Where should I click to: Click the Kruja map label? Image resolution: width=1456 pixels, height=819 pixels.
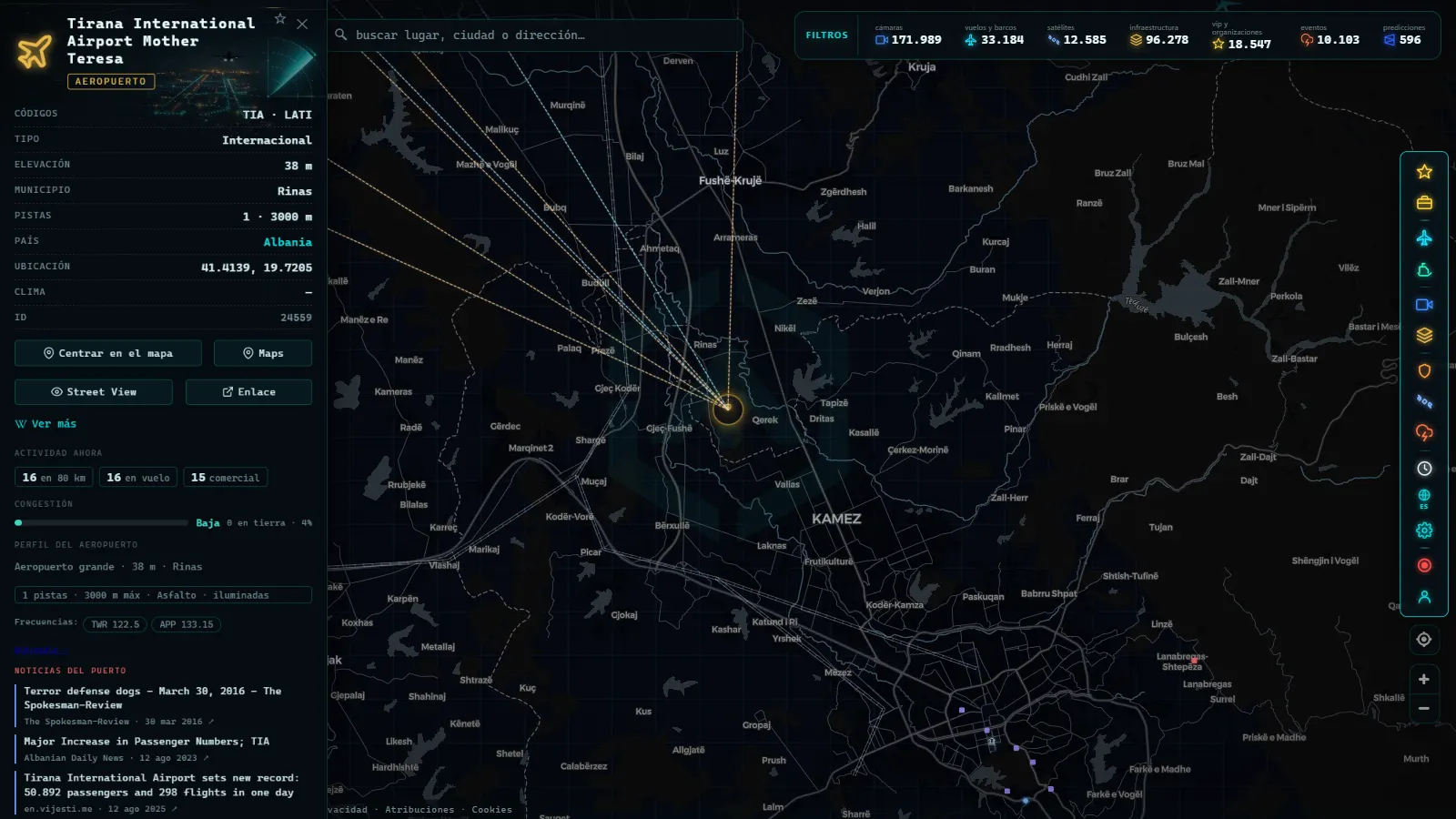click(922, 67)
